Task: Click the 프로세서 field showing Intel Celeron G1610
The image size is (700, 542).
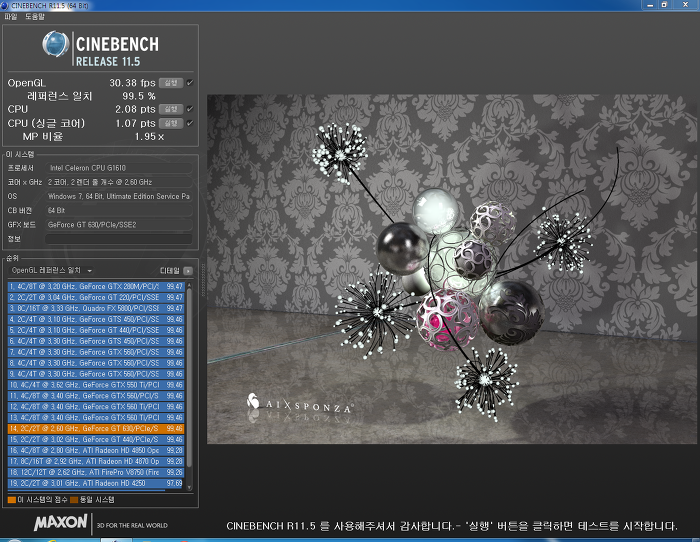Action: 118,168
